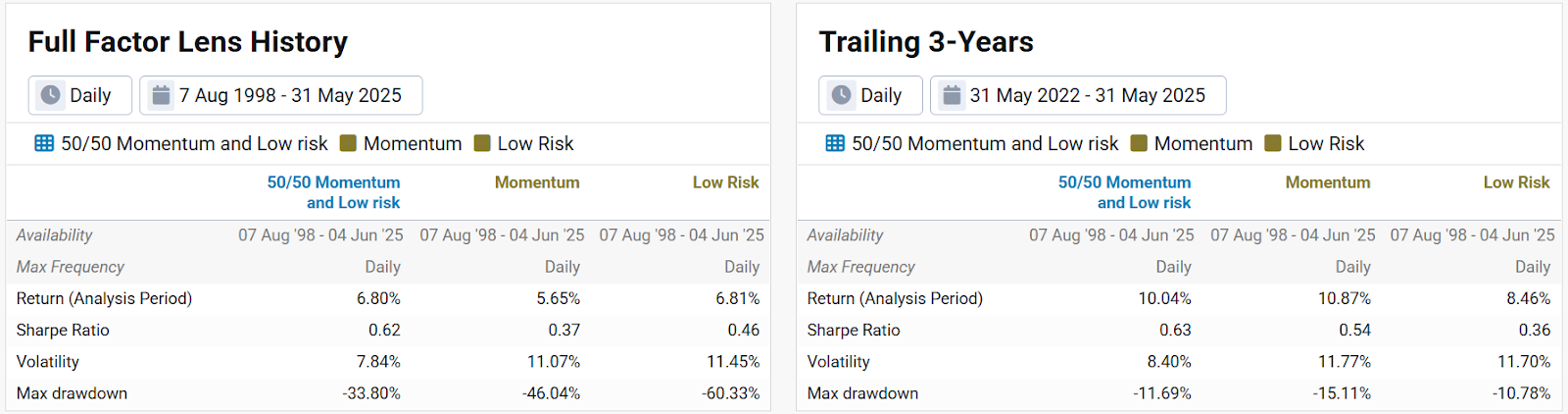The image size is (1568, 414).
Task: Open Daily frequency dropdown in Full Factor panel
Action: (79, 95)
